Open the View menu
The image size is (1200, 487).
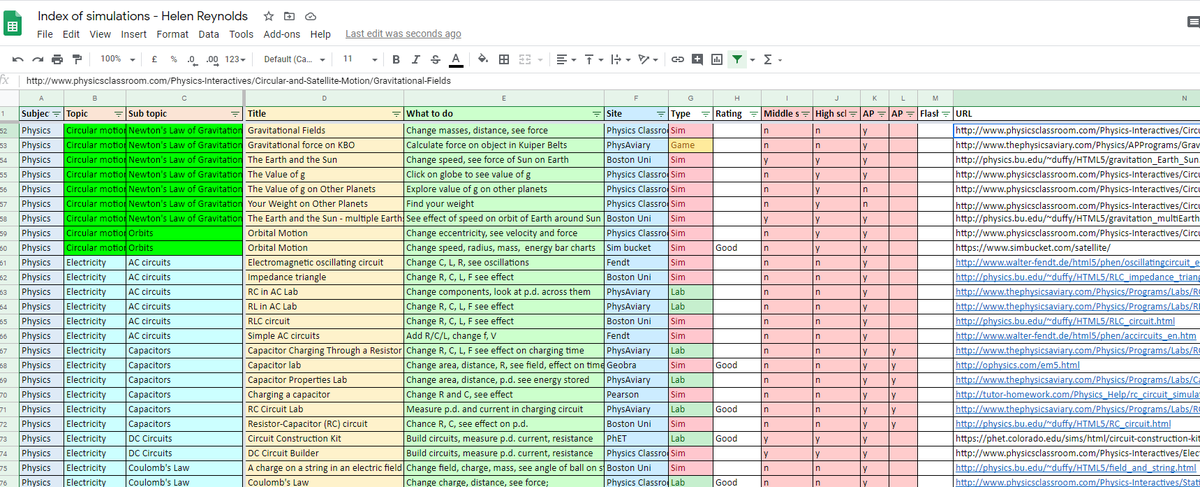click(x=100, y=34)
